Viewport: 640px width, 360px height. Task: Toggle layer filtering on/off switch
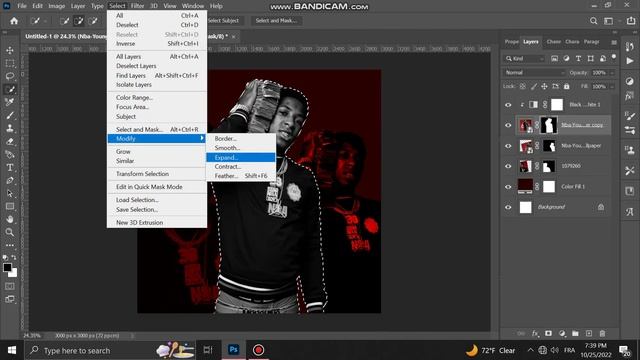(613, 58)
